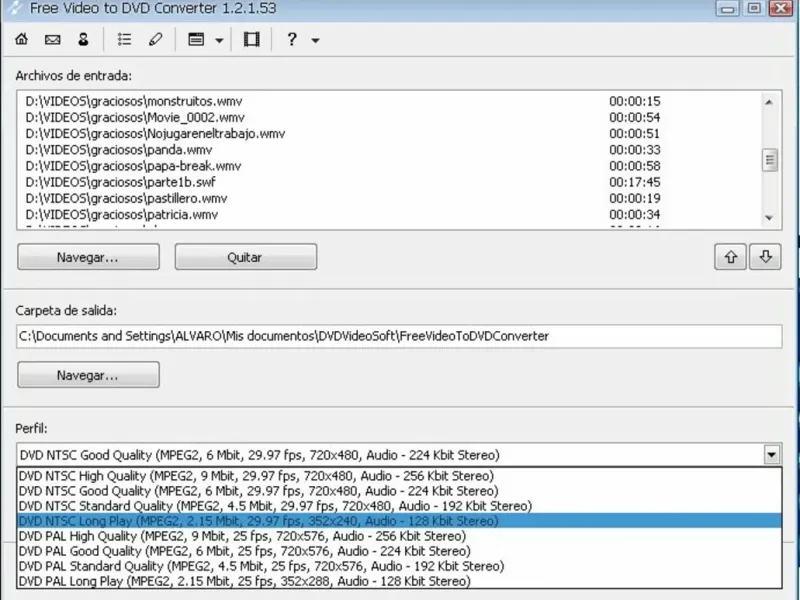Move selected file down with arrow button
This screenshot has width=800, height=600.
(x=765, y=257)
